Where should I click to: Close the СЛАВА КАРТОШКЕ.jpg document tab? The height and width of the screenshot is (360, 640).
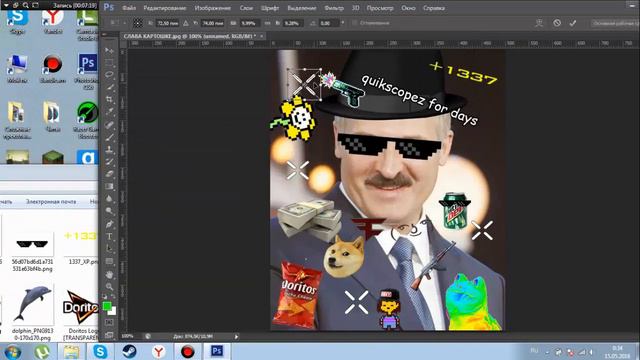pos(262,36)
